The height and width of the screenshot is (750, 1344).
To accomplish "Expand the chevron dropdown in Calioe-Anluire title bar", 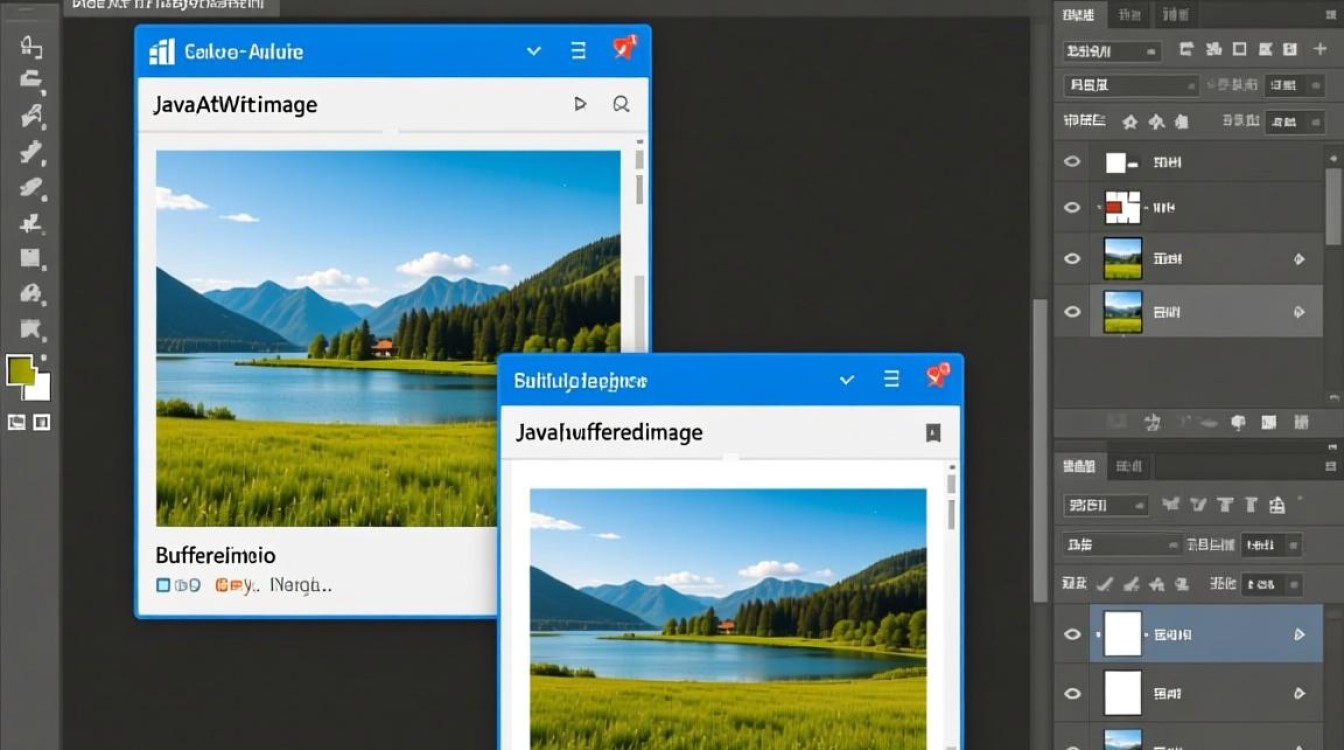I will (x=534, y=51).
